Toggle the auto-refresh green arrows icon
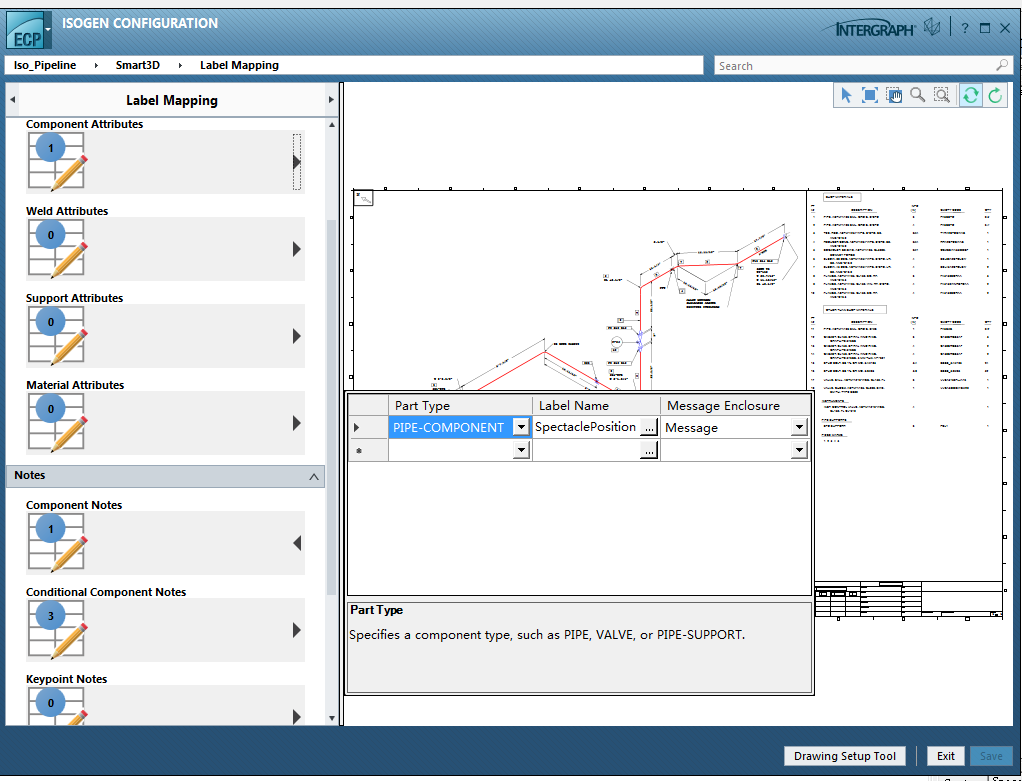 point(971,95)
